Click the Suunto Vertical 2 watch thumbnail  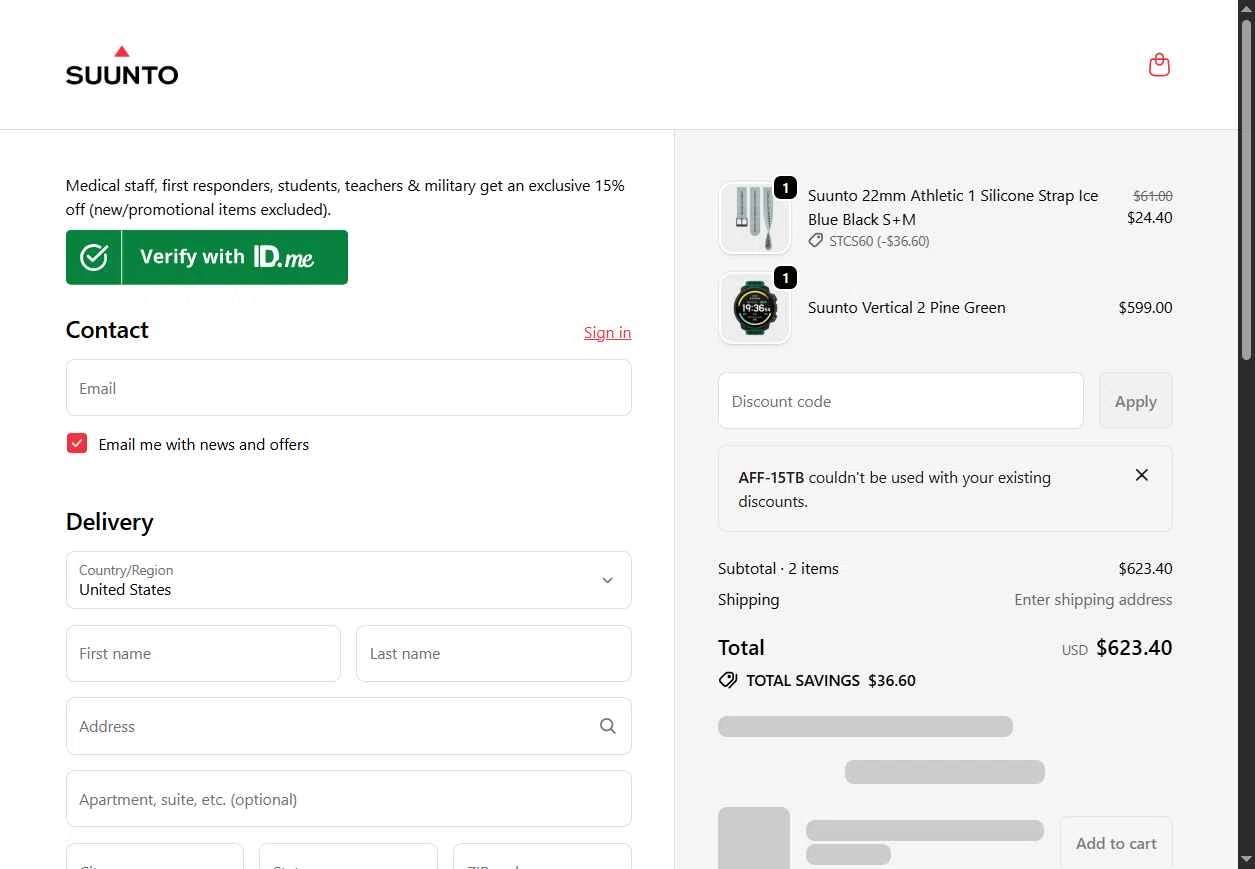(755, 308)
